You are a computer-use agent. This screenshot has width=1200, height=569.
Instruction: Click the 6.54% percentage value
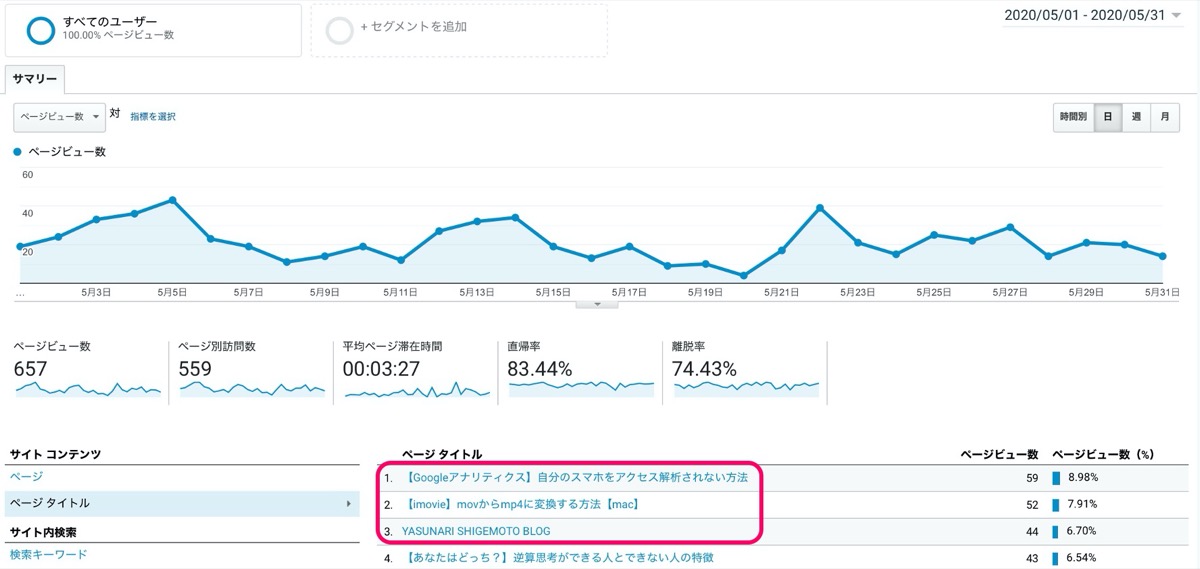(1084, 557)
